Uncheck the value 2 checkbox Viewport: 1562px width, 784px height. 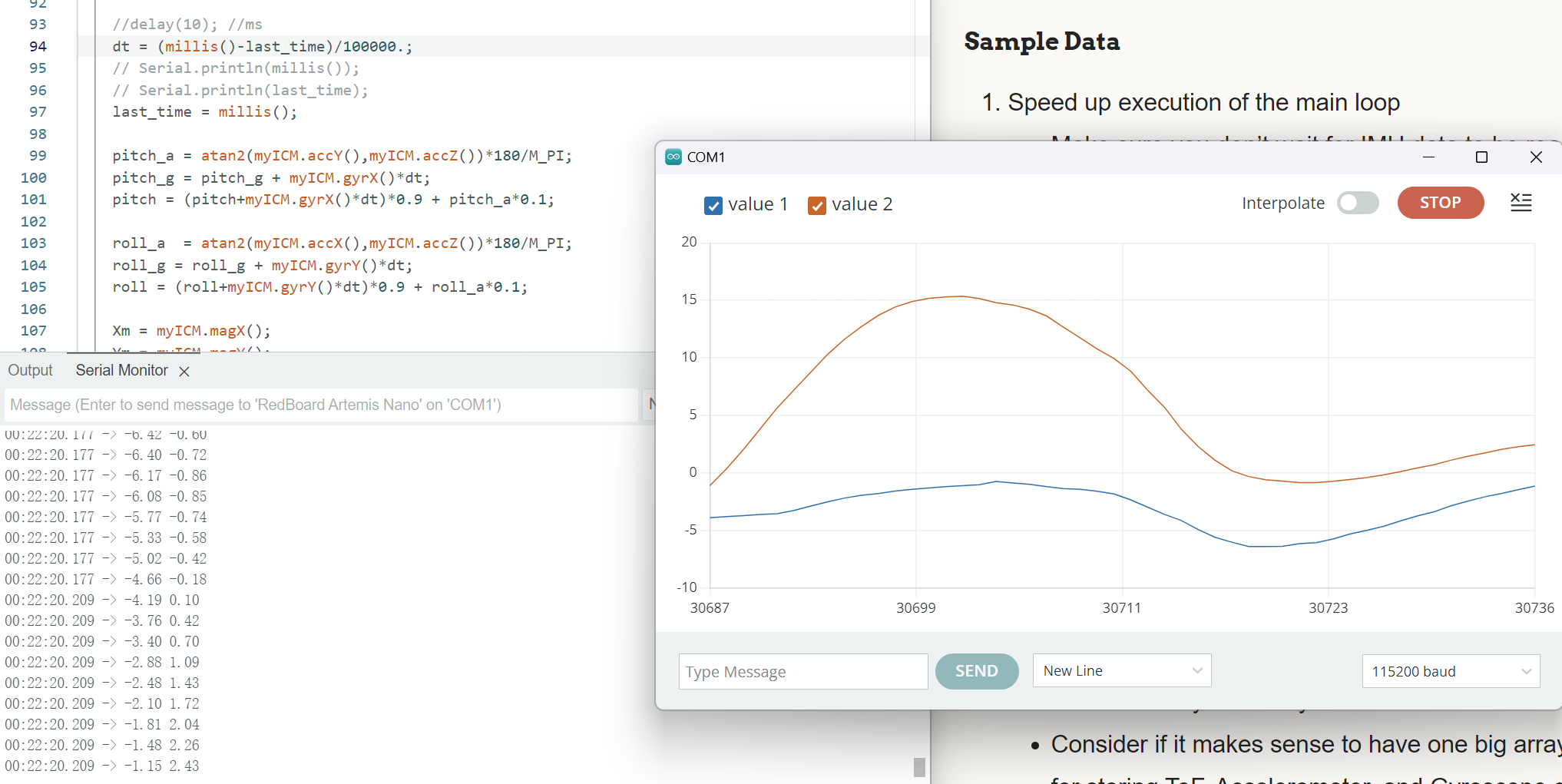pos(817,205)
